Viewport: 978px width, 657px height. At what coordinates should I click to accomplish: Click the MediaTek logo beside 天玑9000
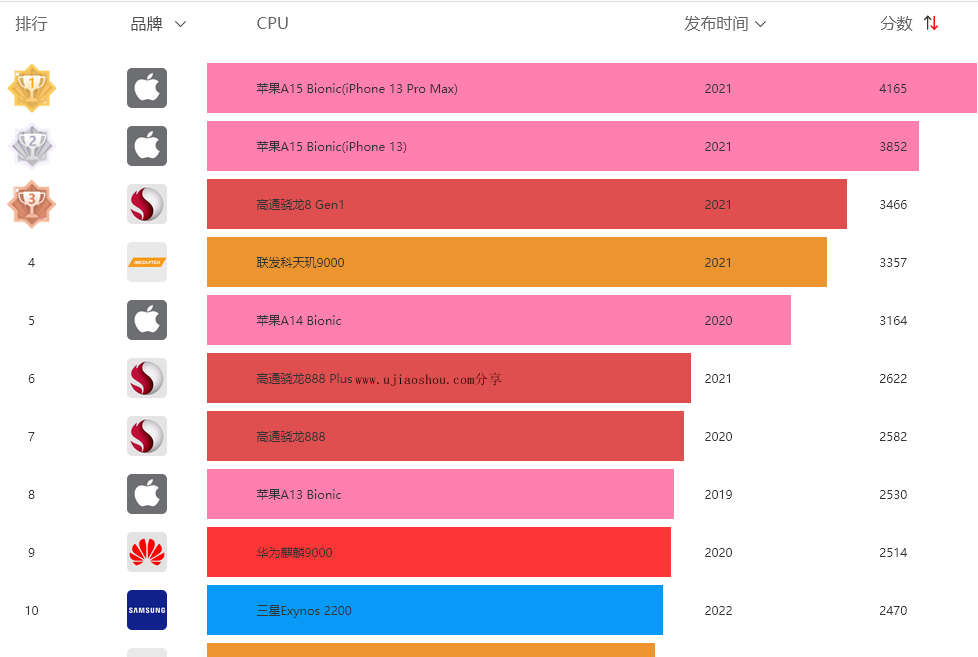pyautogui.click(x=147, y=262)
